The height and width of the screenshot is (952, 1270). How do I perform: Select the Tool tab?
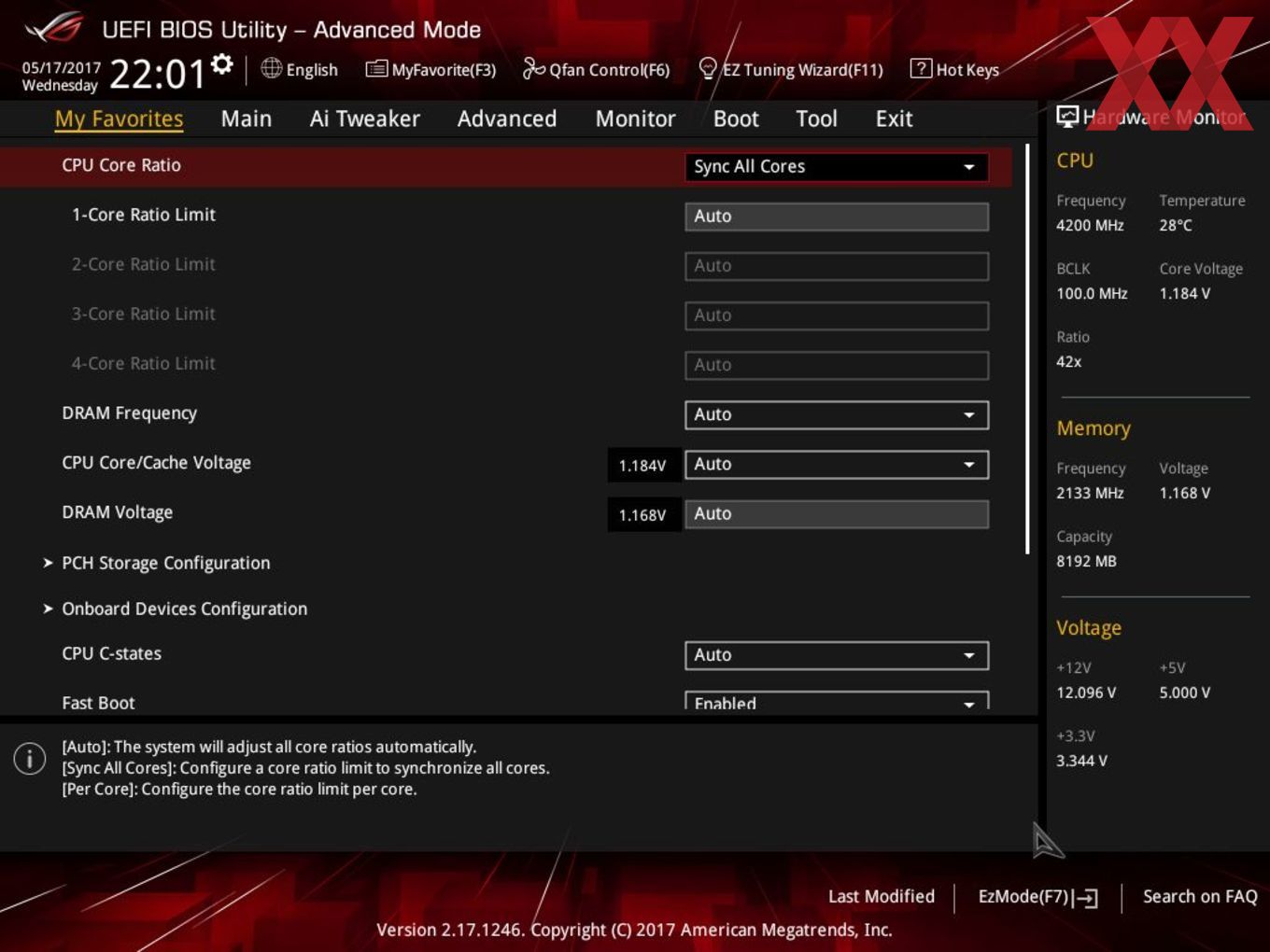(x=816, y=119)
